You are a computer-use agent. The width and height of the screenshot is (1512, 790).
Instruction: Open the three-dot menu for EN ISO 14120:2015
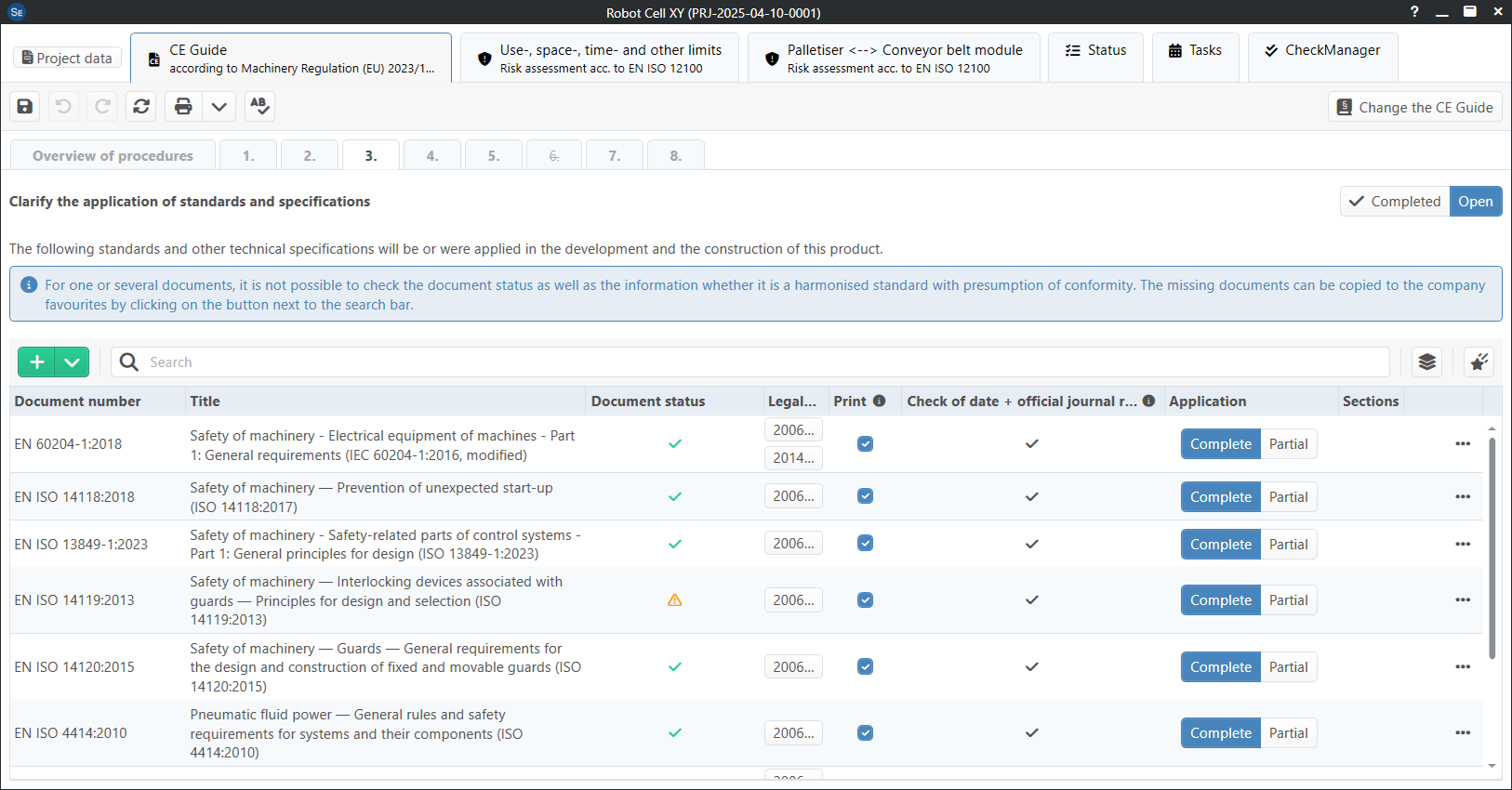point(1463,667)
